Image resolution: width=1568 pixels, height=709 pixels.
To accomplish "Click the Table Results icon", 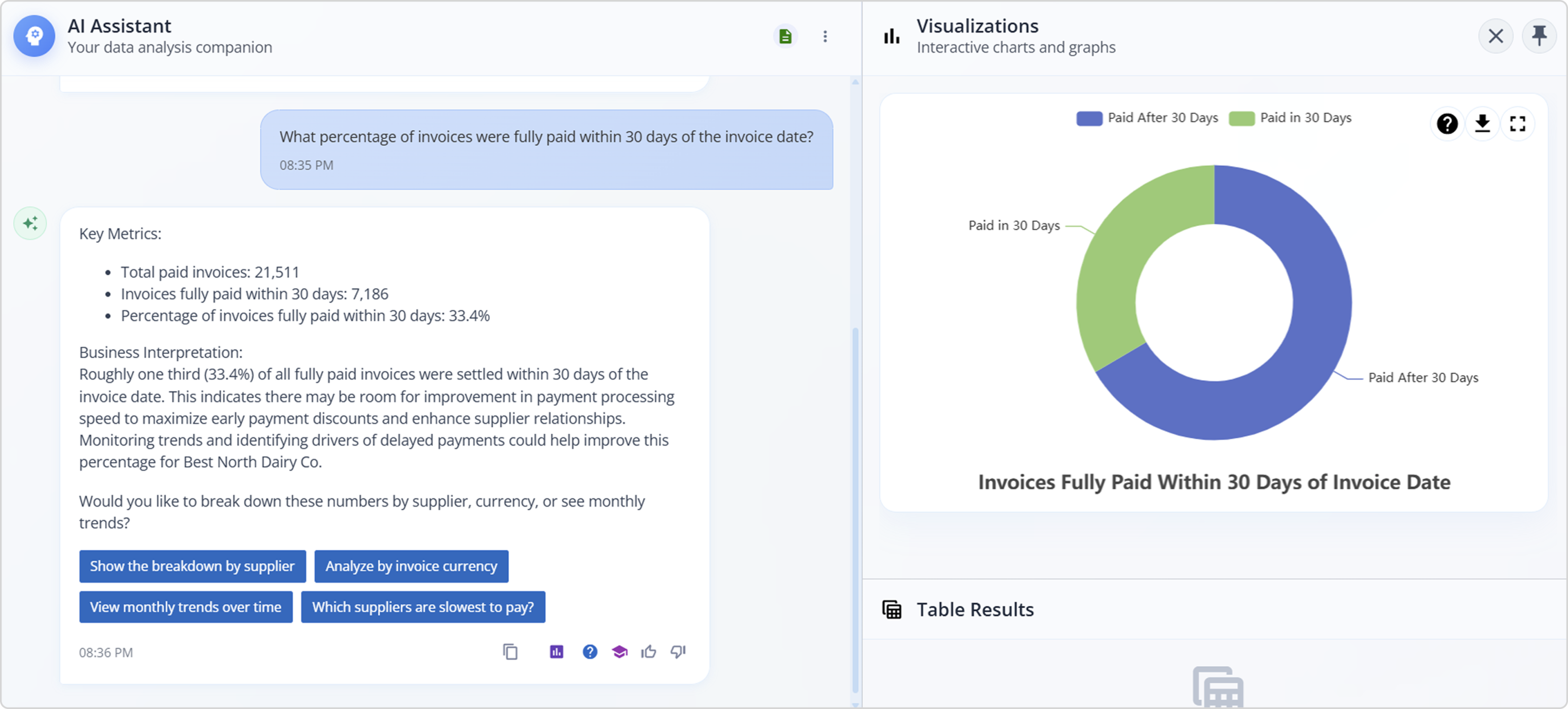I will pos(893,609).
